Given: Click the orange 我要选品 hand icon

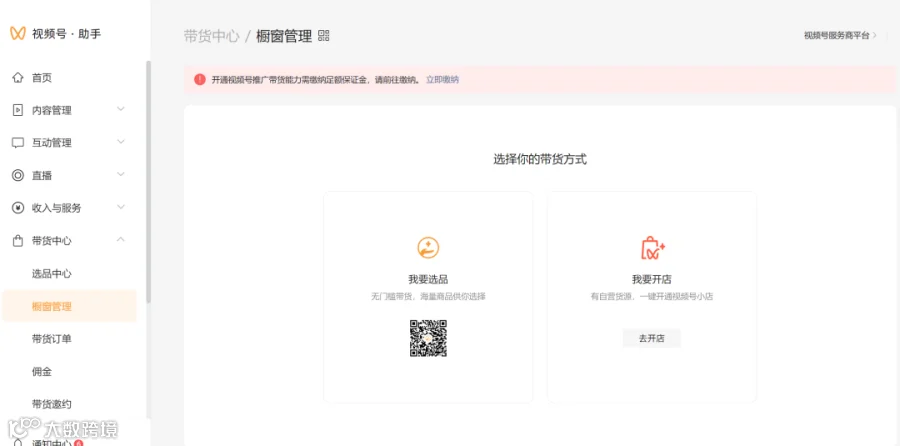Looking at the screenshot, I should [x=428, y=248].
